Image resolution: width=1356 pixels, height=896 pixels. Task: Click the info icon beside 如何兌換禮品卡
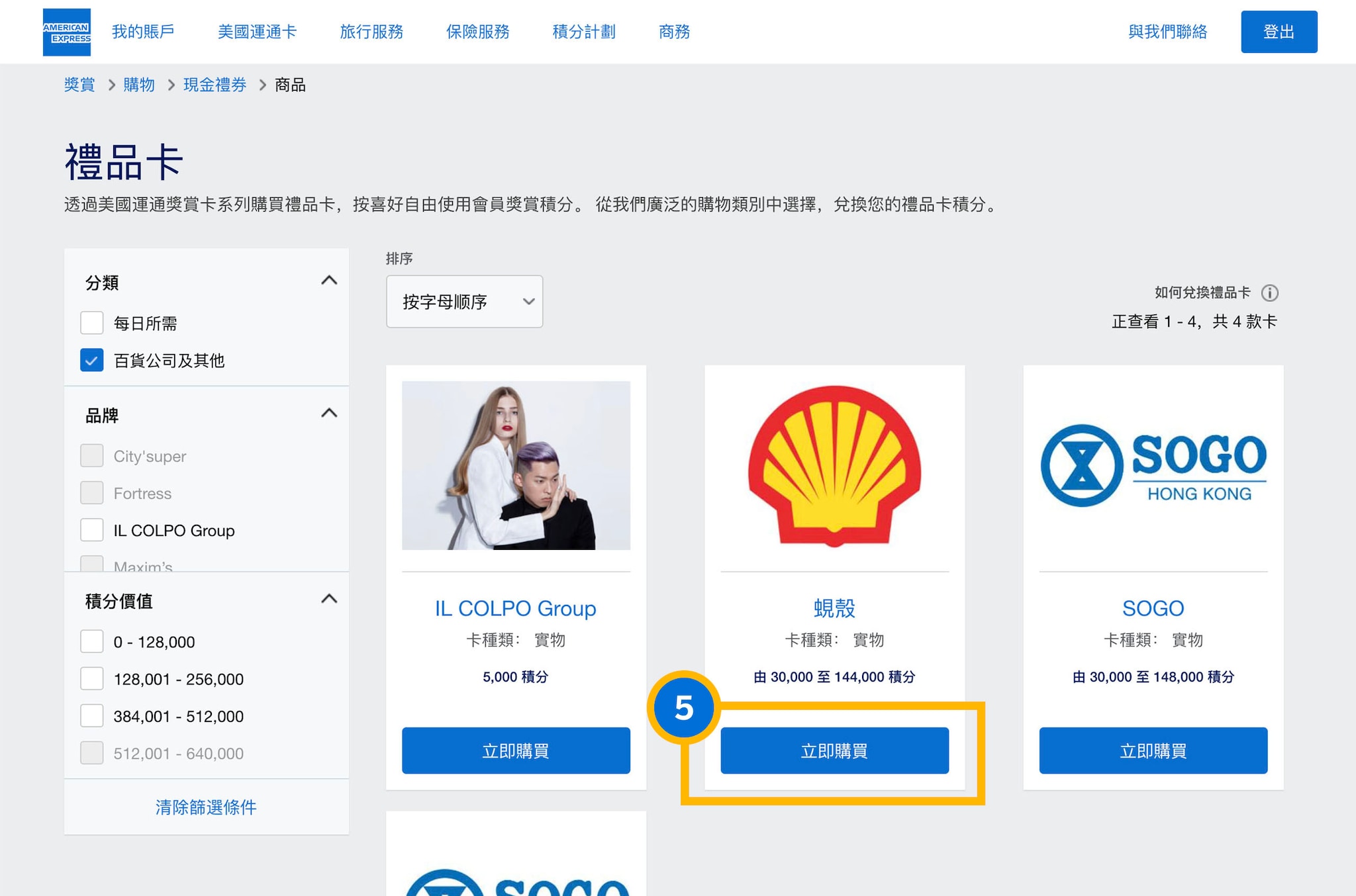(1269, 292)
